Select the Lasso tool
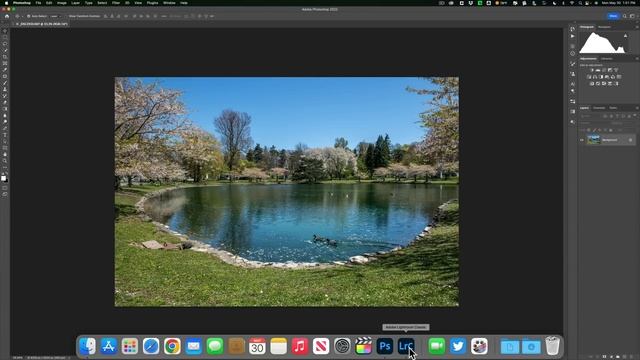This screenshot has height=360, width=640. pos(5,44)
